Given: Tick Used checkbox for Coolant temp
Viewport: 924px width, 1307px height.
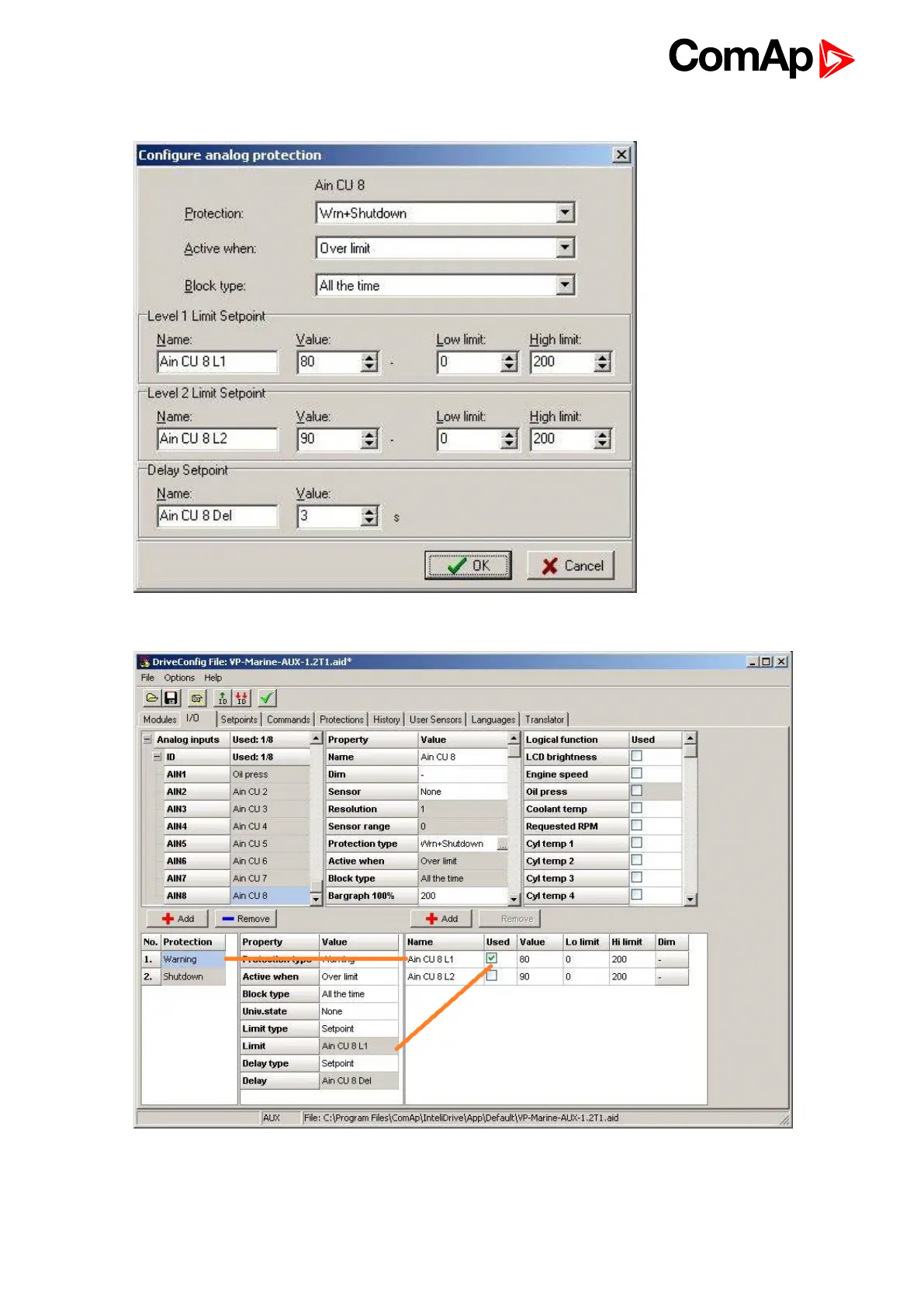Looking at the screenshot, I should 636,808.
